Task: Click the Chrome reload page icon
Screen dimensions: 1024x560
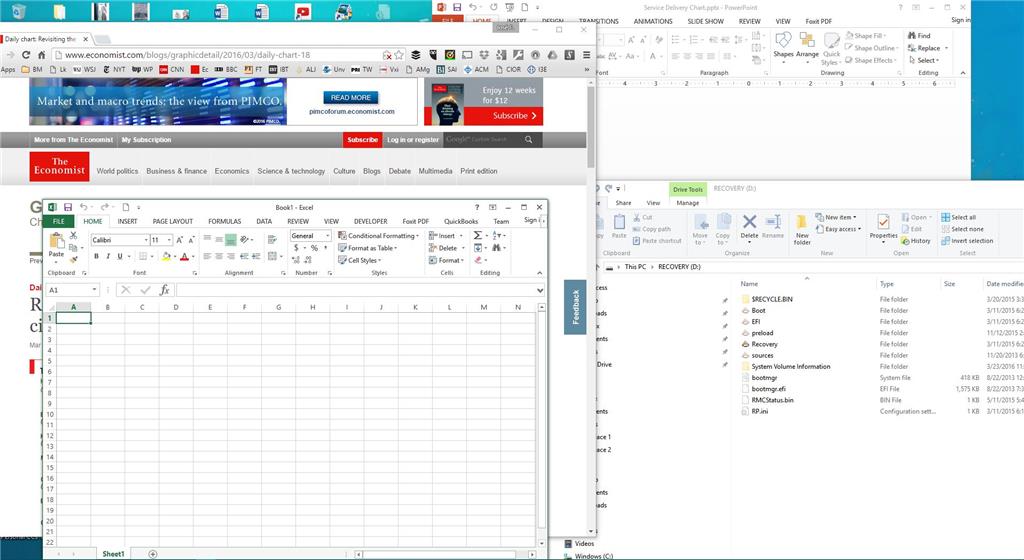Action: [26, 55]
